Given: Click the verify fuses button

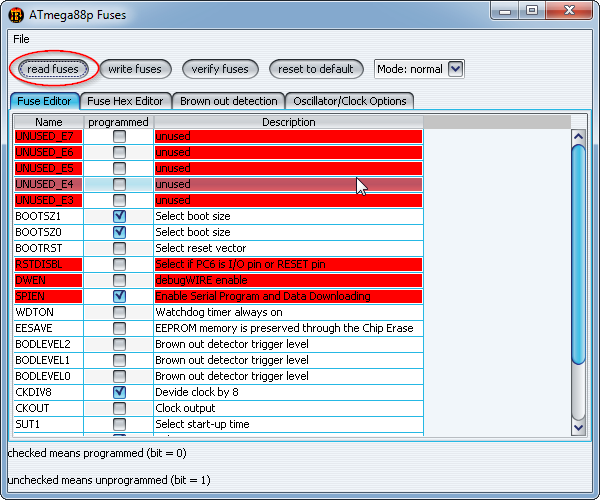Looking at the screenshot, I should [x=220, y=69].
